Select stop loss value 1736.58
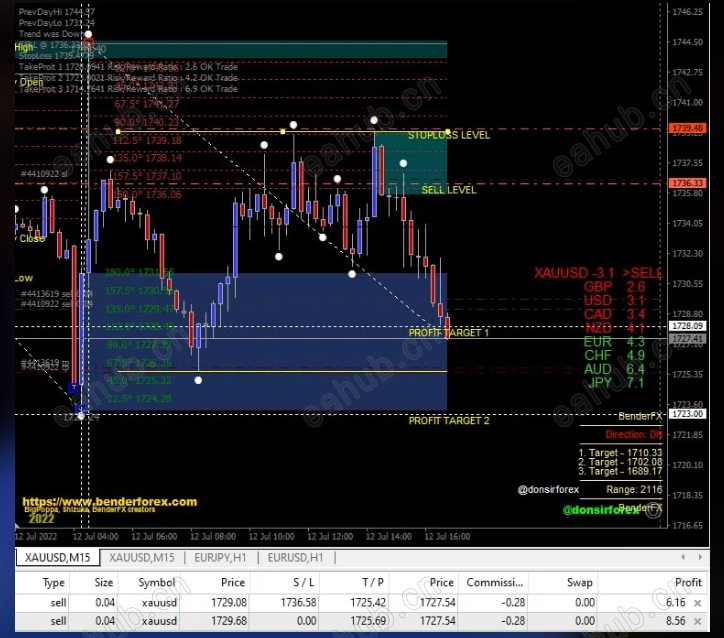This screenshot has height=638, width=724. click(x=298, y=602)
